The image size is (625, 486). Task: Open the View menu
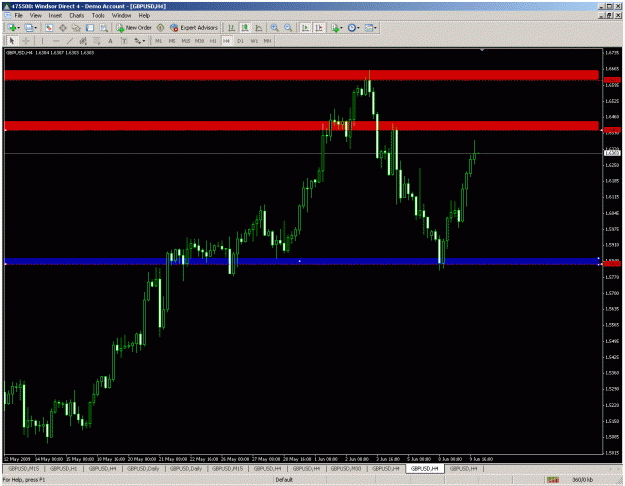click(35, 15)
